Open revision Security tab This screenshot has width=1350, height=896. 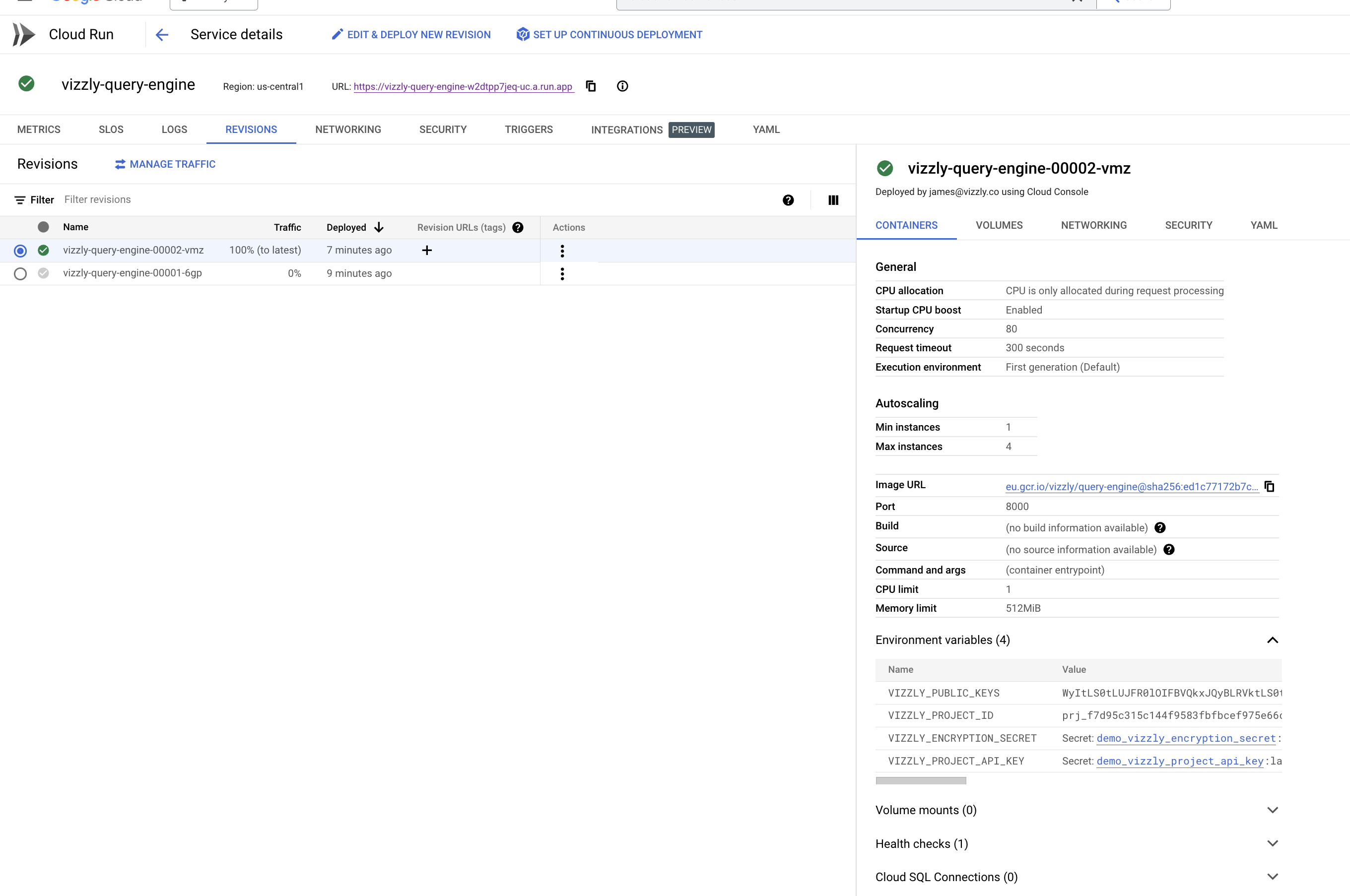click(1188, 225)
